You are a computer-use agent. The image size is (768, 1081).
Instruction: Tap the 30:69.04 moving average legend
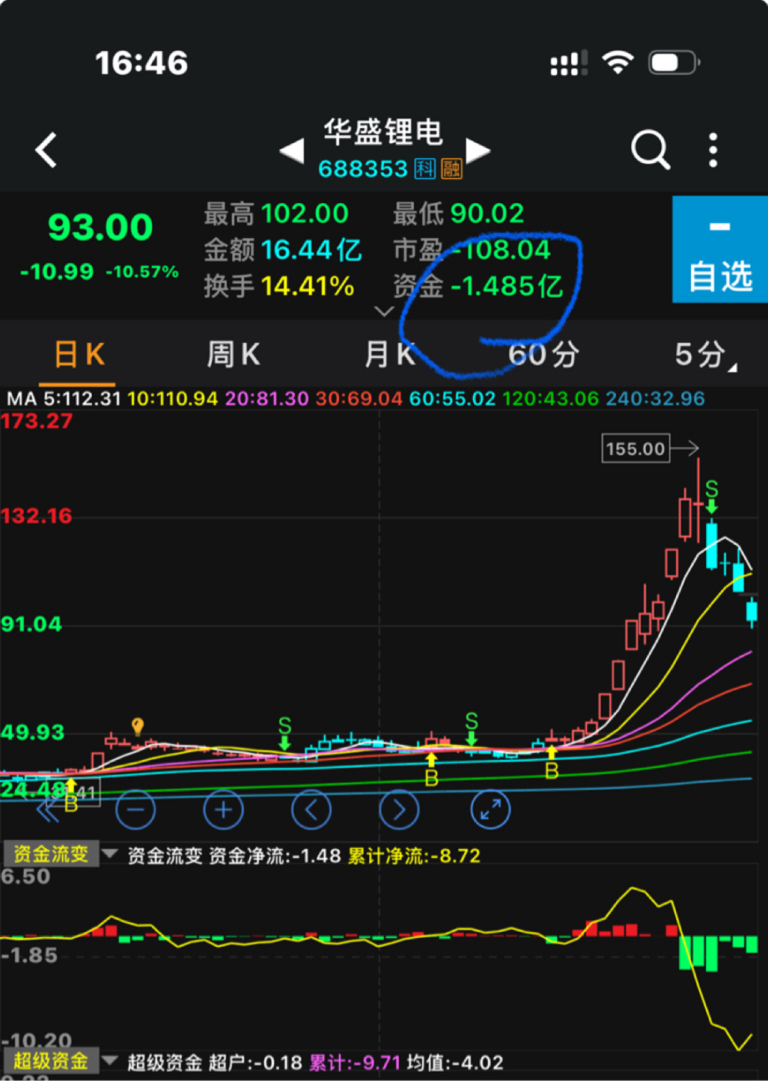pyautogui.click(x=359, y=398)
